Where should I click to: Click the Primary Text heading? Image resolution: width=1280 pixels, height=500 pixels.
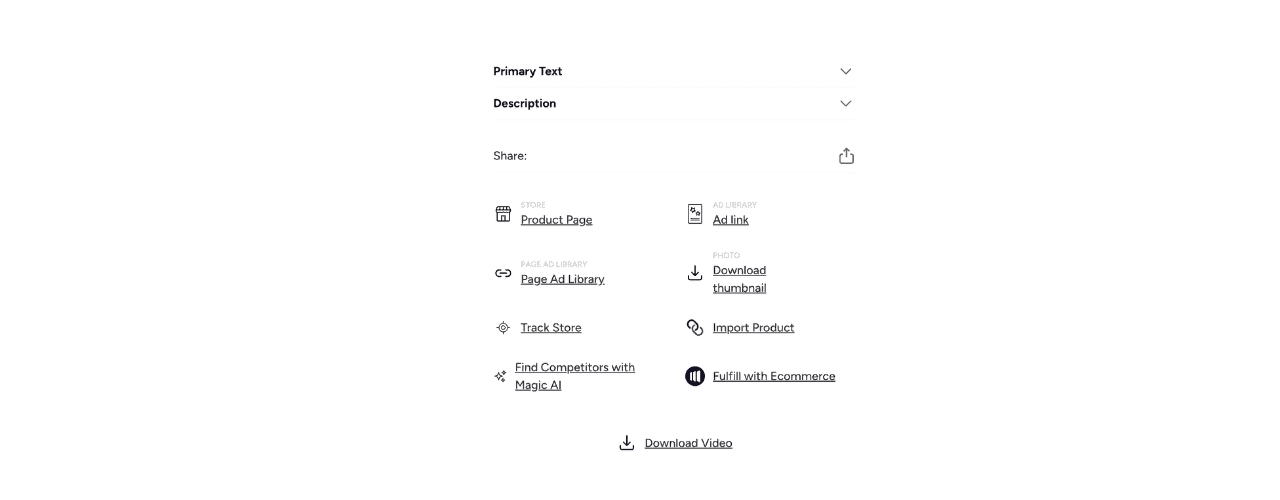click(x=527, y=71)
